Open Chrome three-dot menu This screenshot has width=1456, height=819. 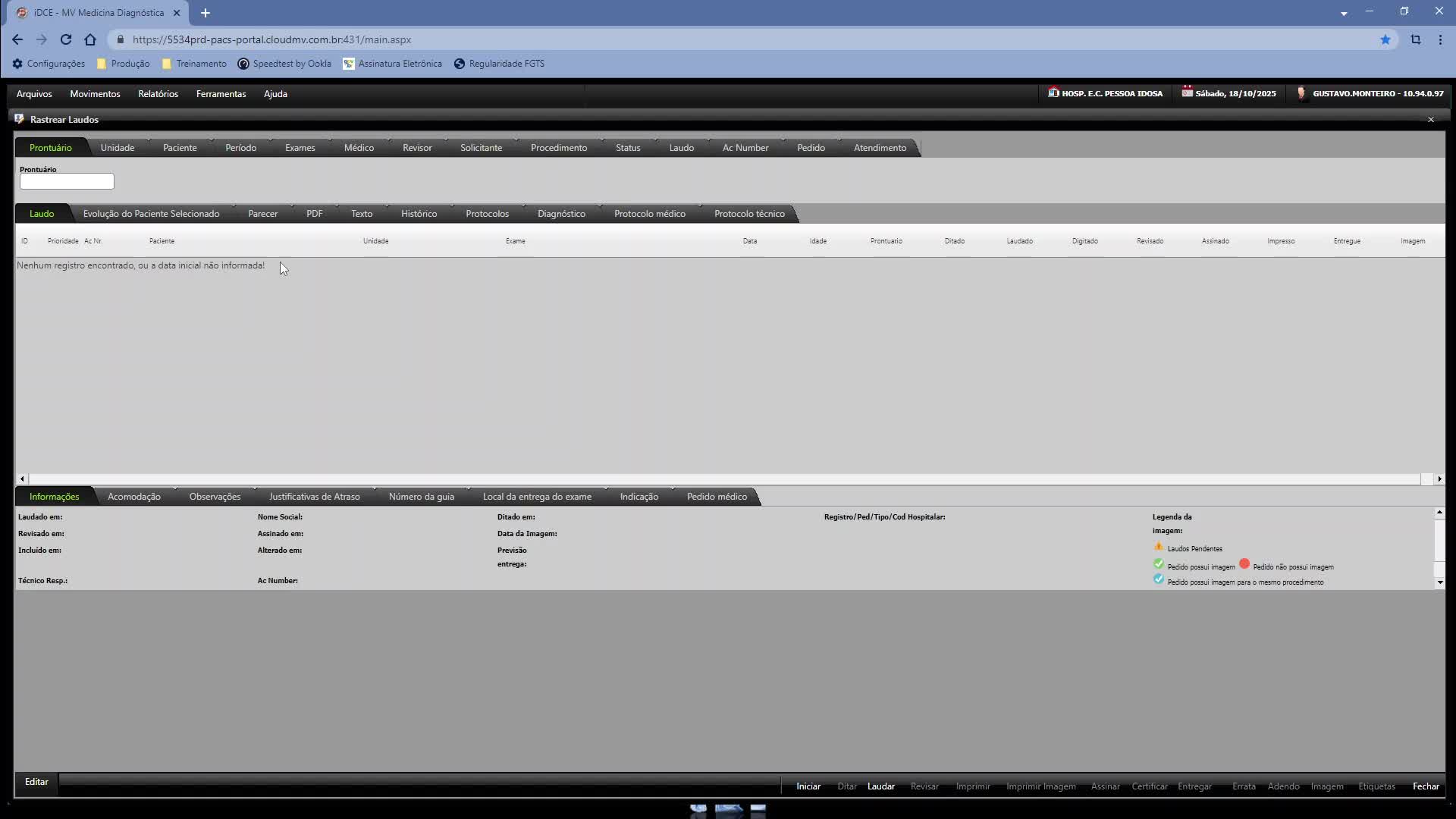click(1440, 39)
